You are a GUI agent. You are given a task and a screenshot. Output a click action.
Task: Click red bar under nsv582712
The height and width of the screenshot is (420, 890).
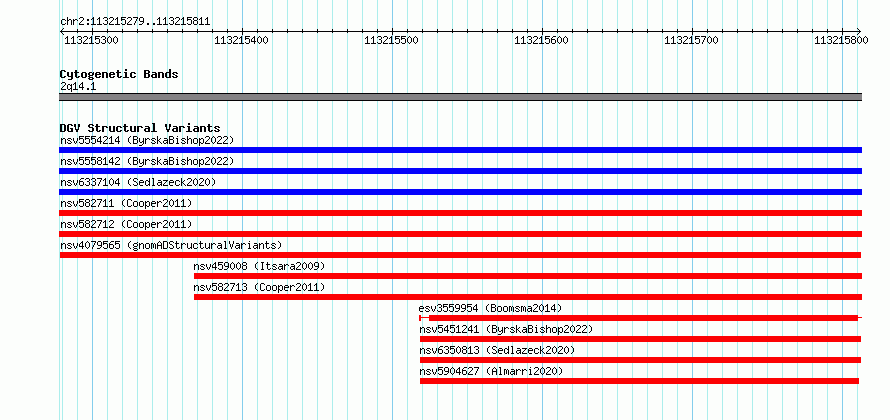[460, 234]
